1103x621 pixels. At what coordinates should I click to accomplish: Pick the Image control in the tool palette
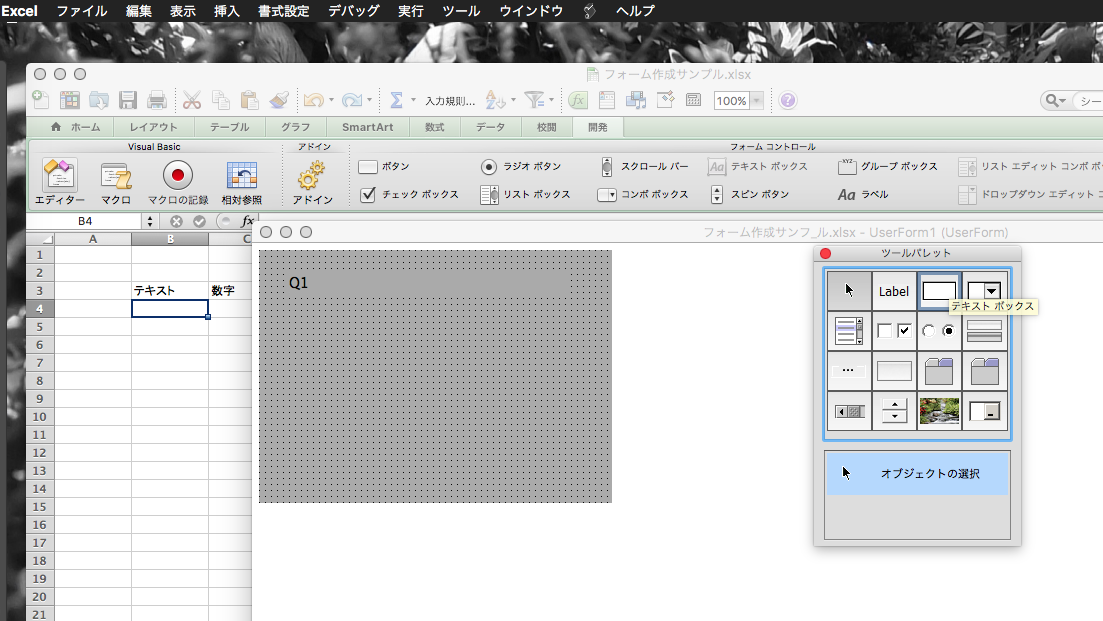[939, 411]
